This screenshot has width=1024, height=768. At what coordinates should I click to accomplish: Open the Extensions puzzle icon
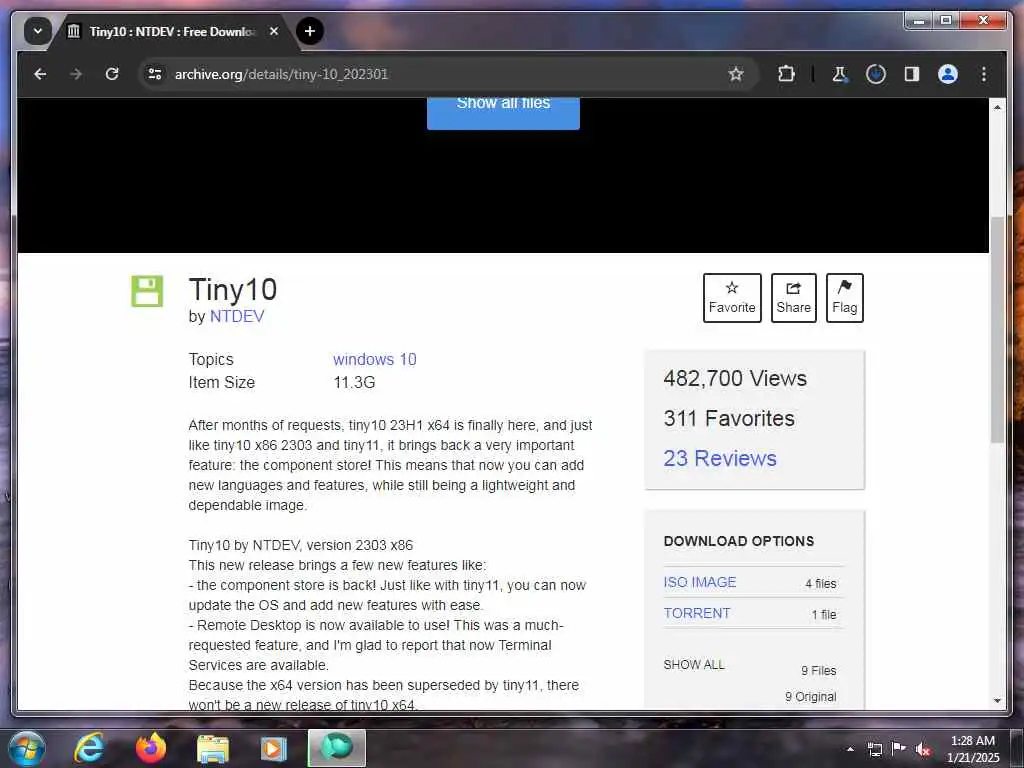[x=786, y=74]
